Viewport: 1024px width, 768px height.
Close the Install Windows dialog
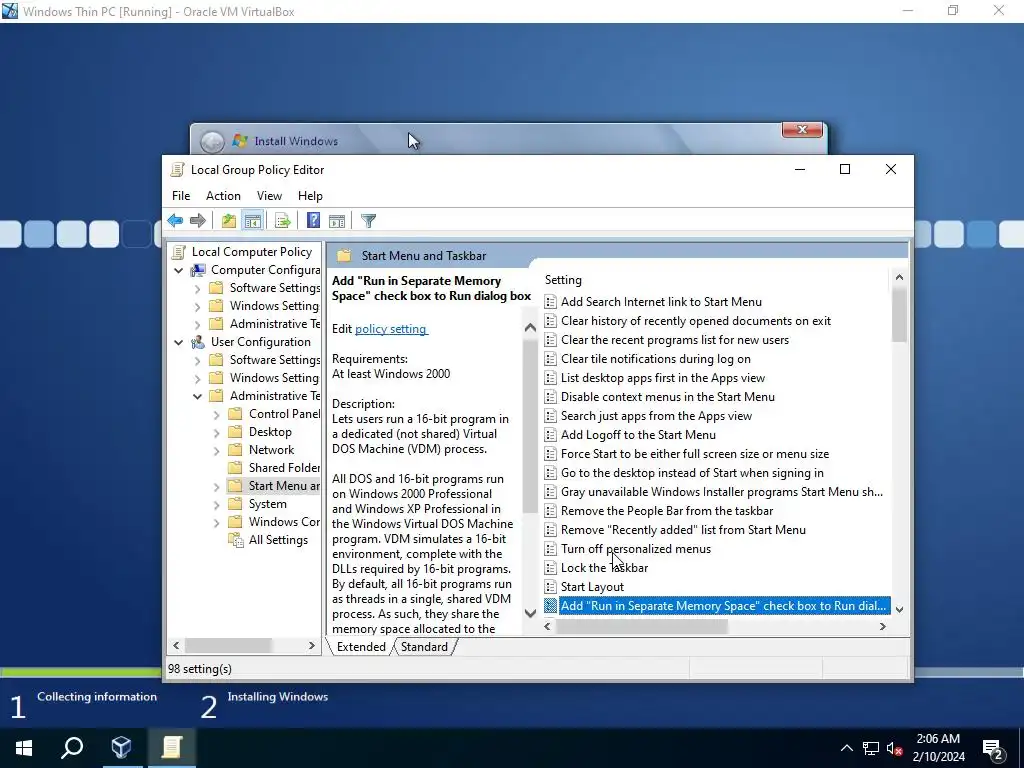coord(803,130)
